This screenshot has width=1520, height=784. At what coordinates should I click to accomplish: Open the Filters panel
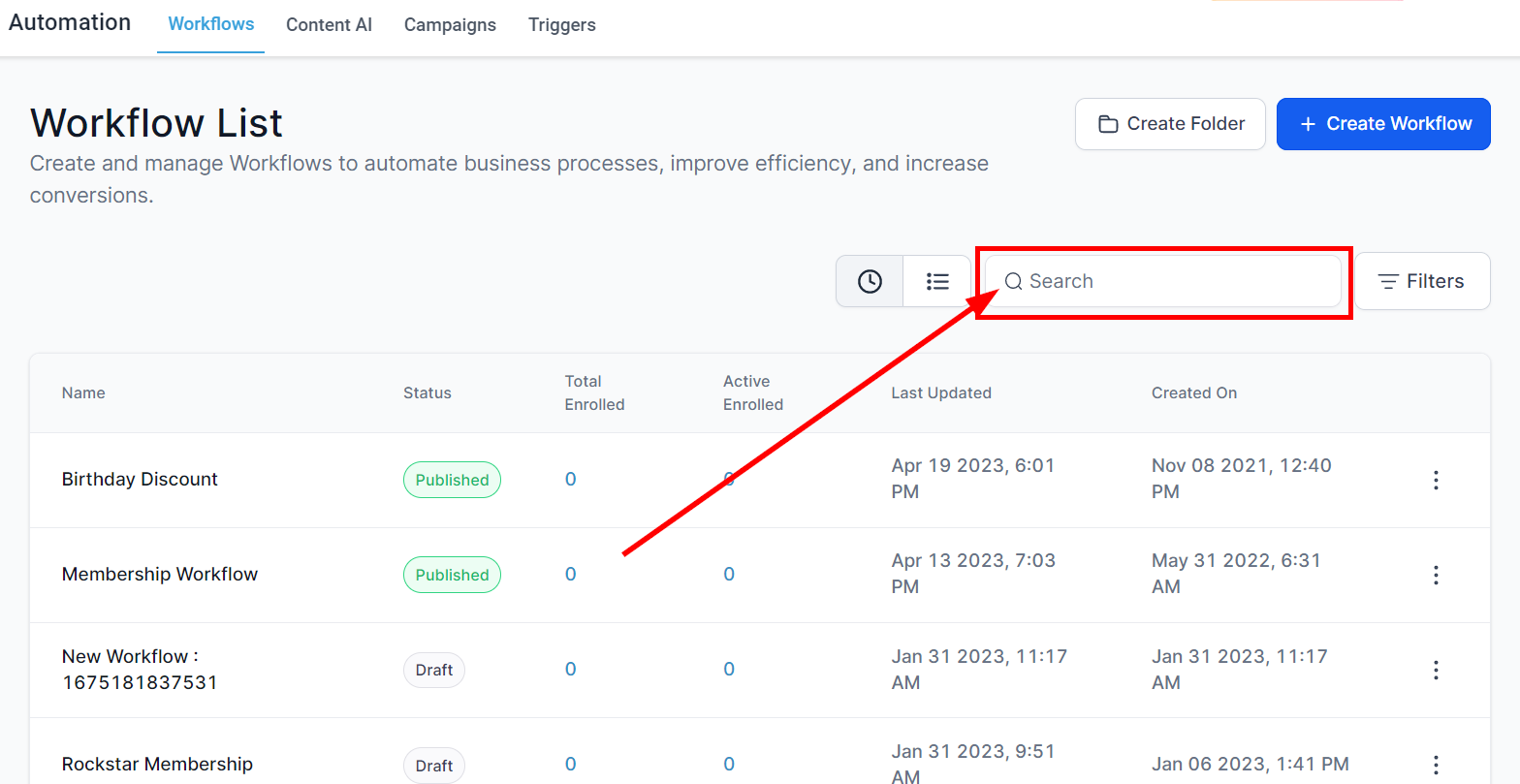(x=1421, y=281)
